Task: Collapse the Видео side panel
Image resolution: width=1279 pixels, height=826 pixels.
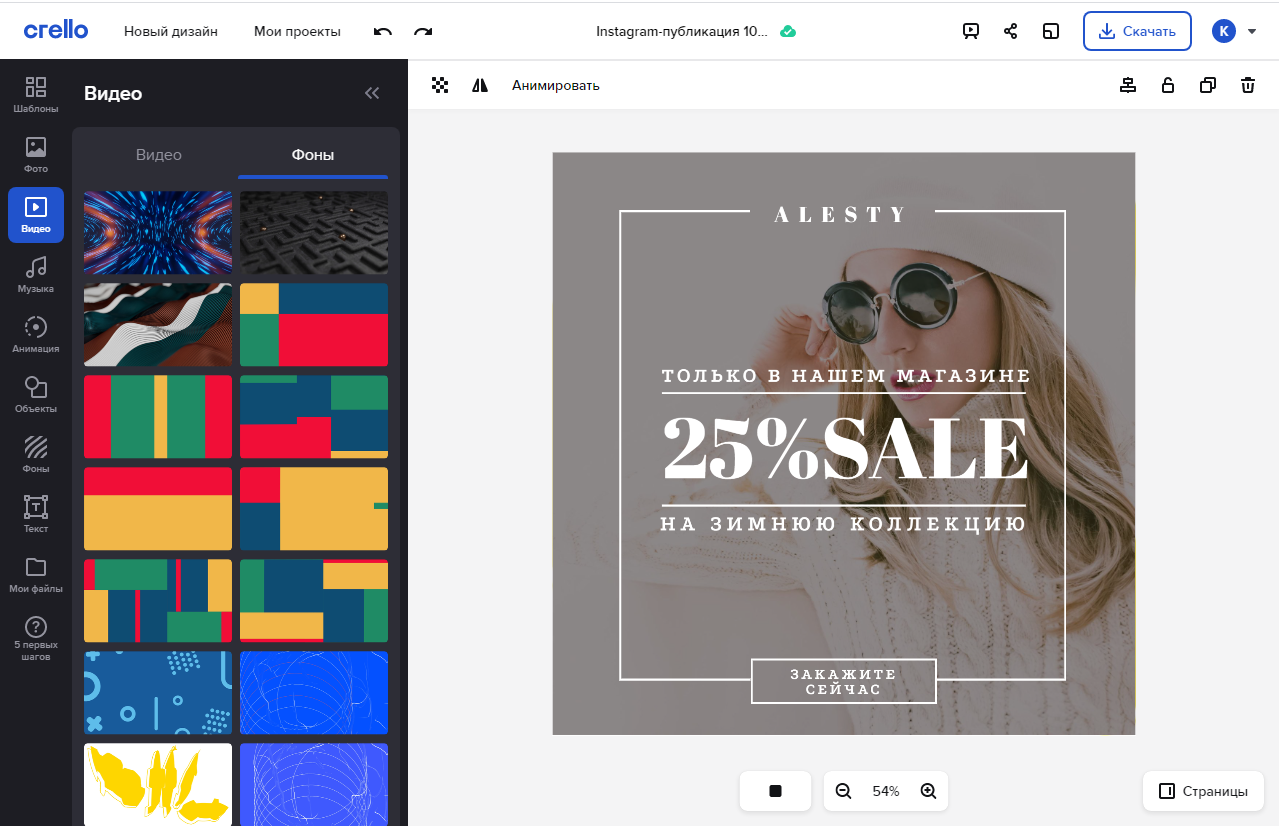Action: click(x=372, y=93)
